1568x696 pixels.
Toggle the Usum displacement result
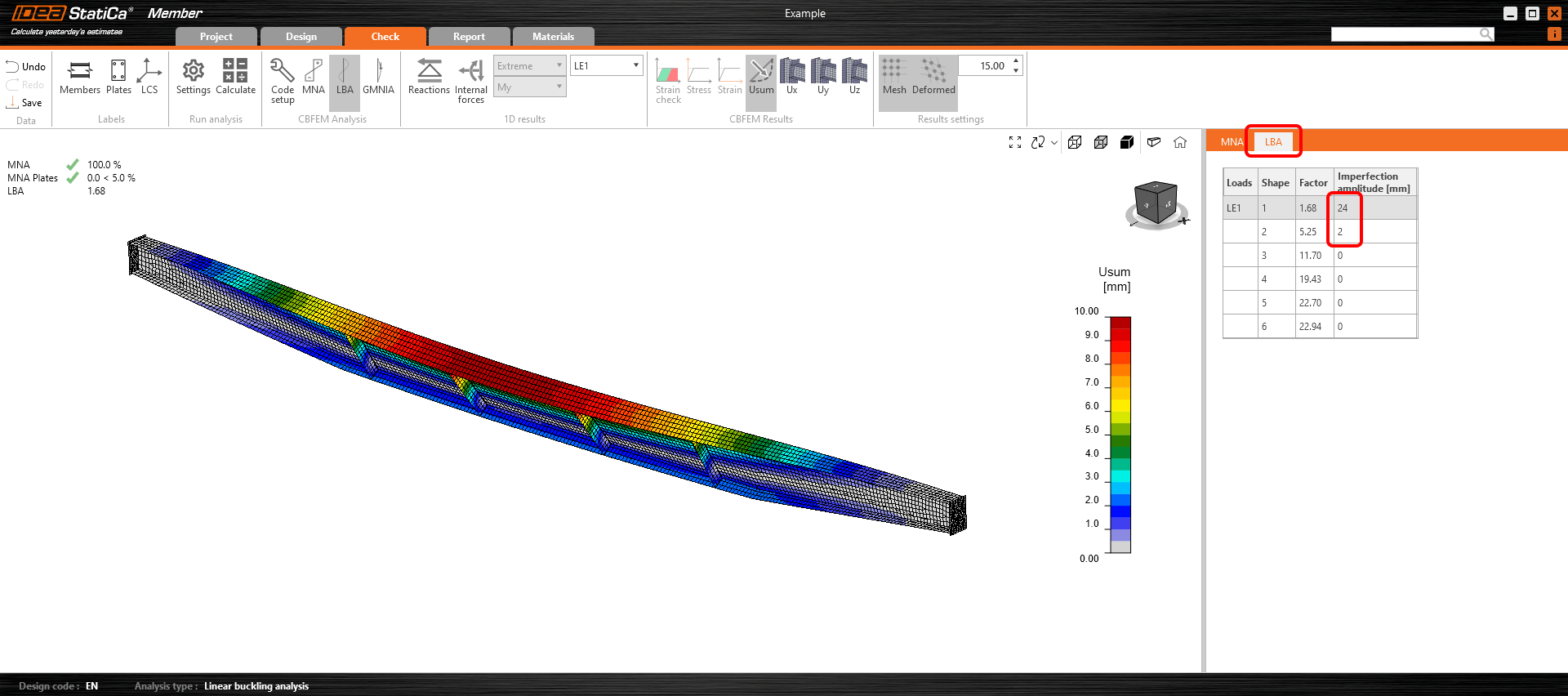761,78
